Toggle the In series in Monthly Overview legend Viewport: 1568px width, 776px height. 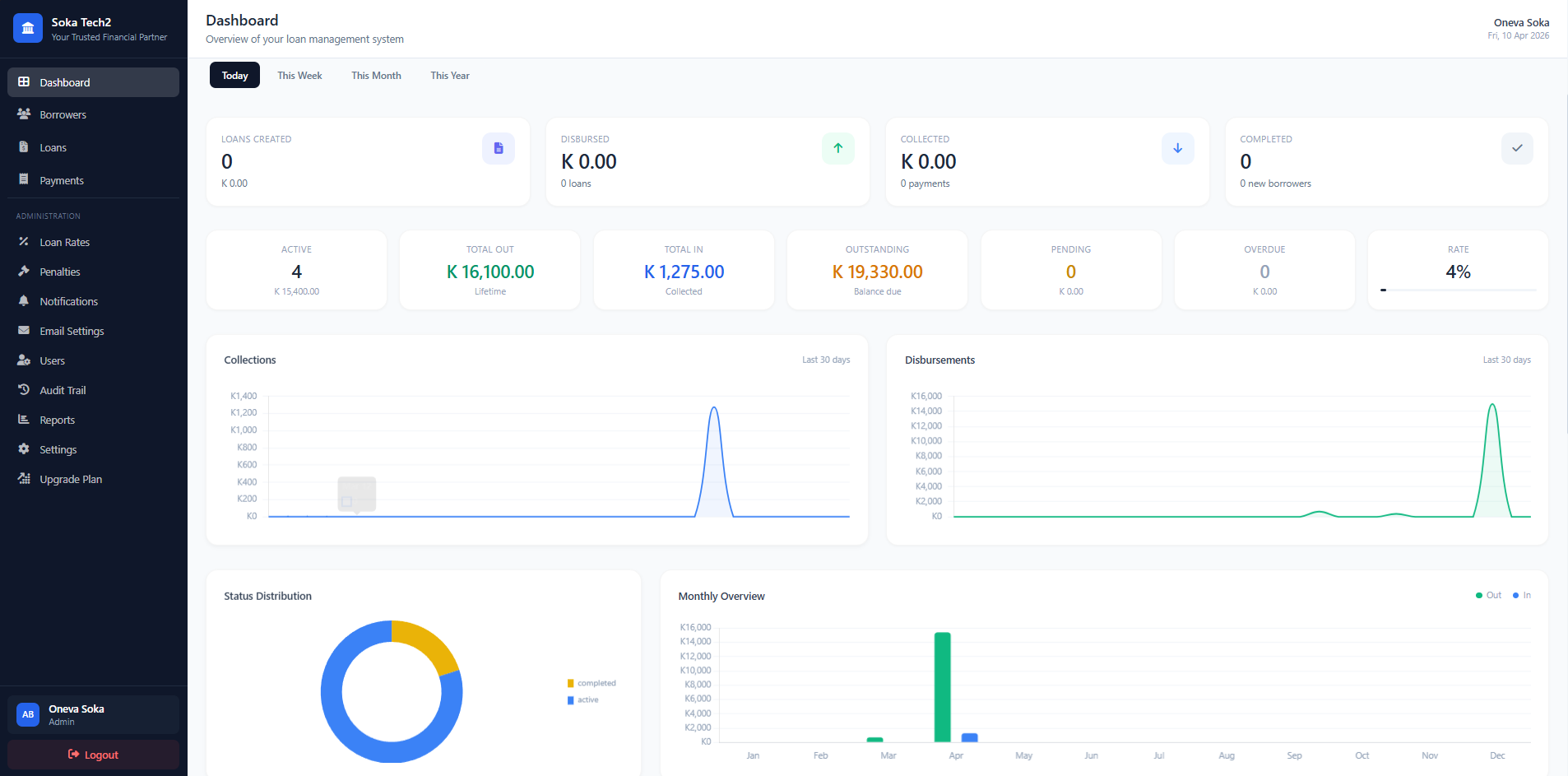[x=1521, y=594]
